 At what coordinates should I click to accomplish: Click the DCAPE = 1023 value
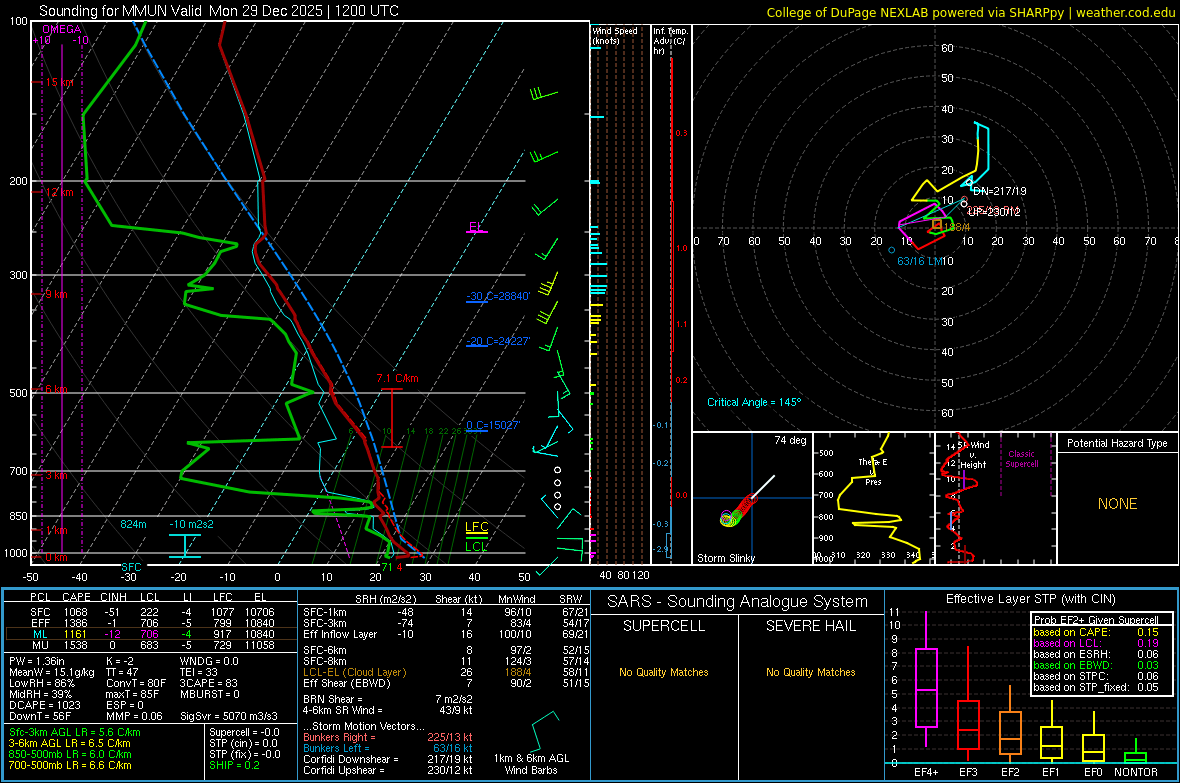(44, 705)
